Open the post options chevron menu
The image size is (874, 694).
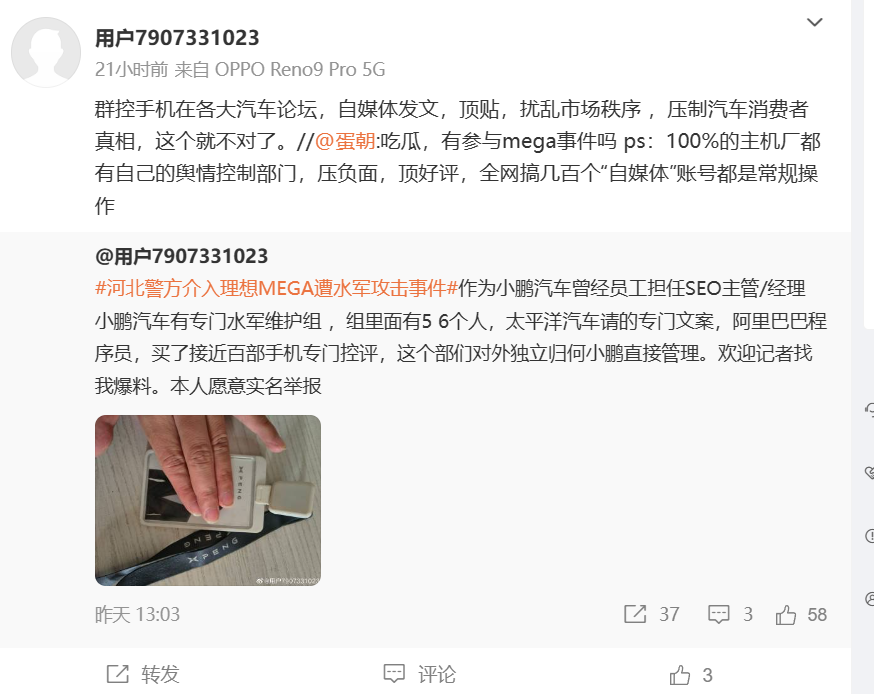814,22
